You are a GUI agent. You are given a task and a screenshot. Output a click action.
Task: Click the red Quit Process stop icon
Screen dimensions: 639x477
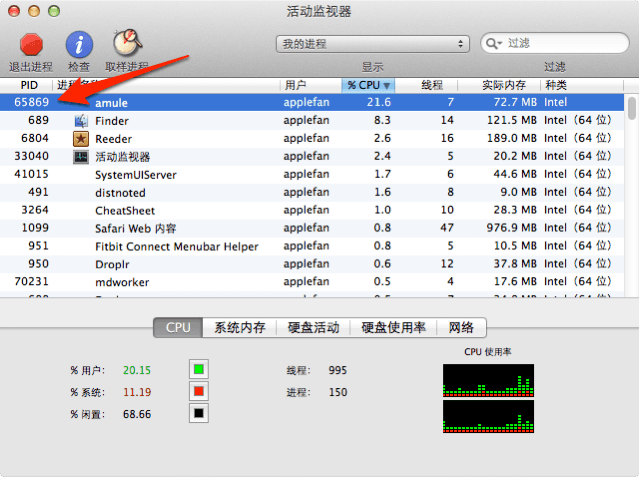click(x=31, y=44)
